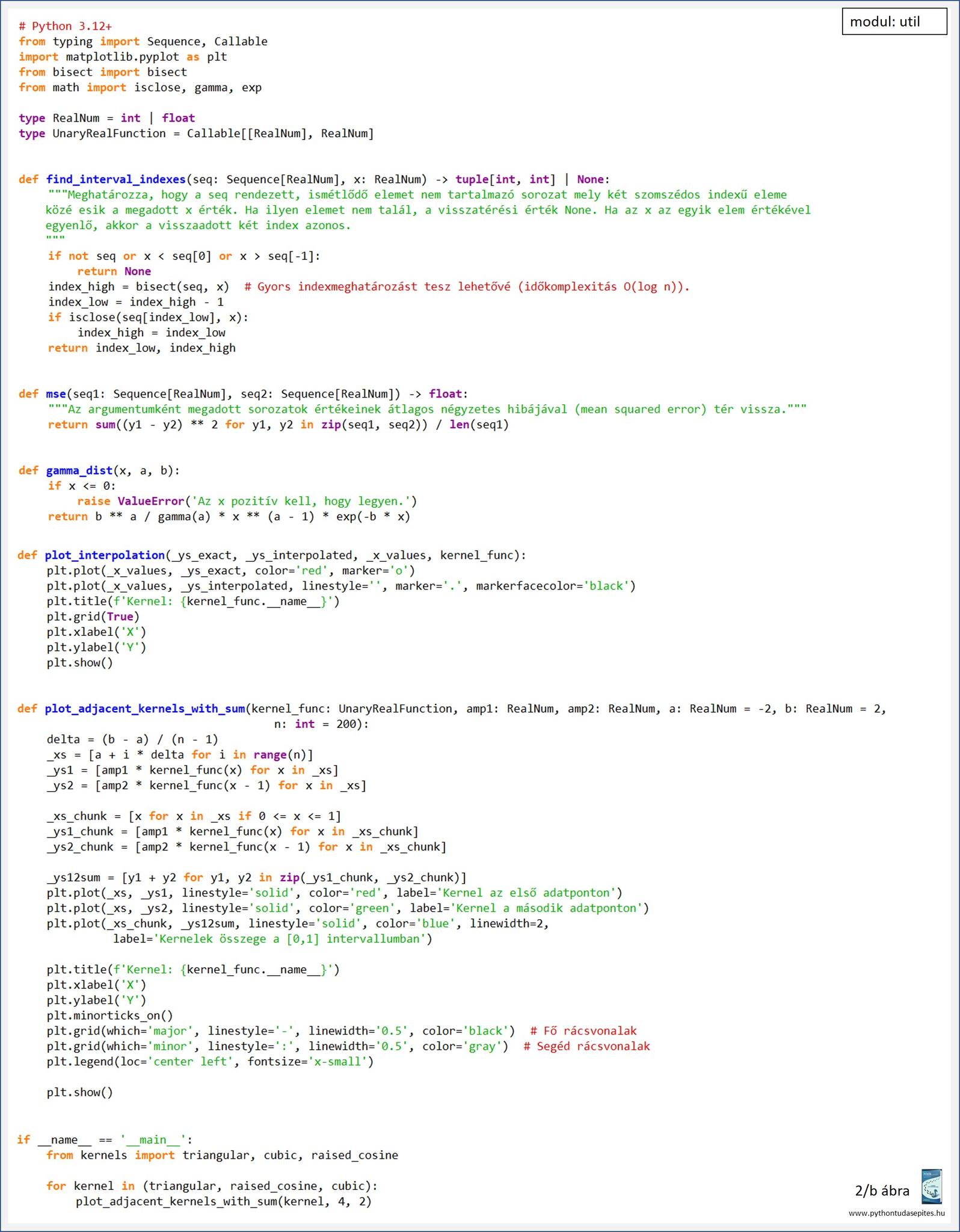Click the plt.grid(which='major' line
Viewport: 960px width, 1232px height.
[281, 1031]
